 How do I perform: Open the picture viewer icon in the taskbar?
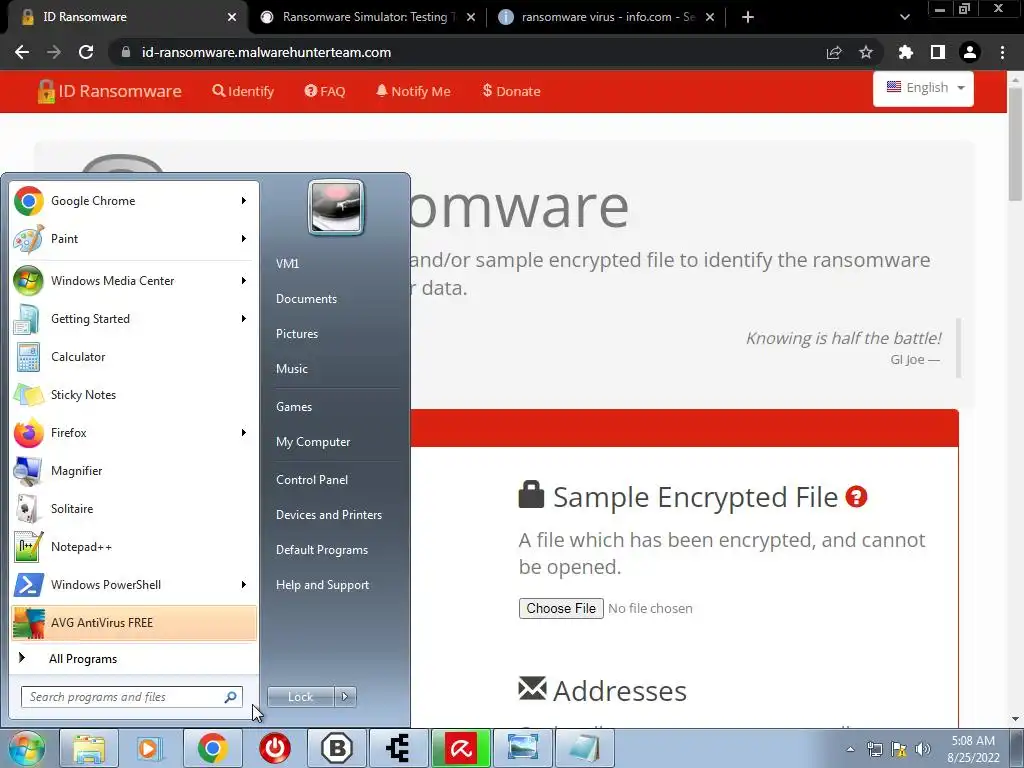coord(522,748)
